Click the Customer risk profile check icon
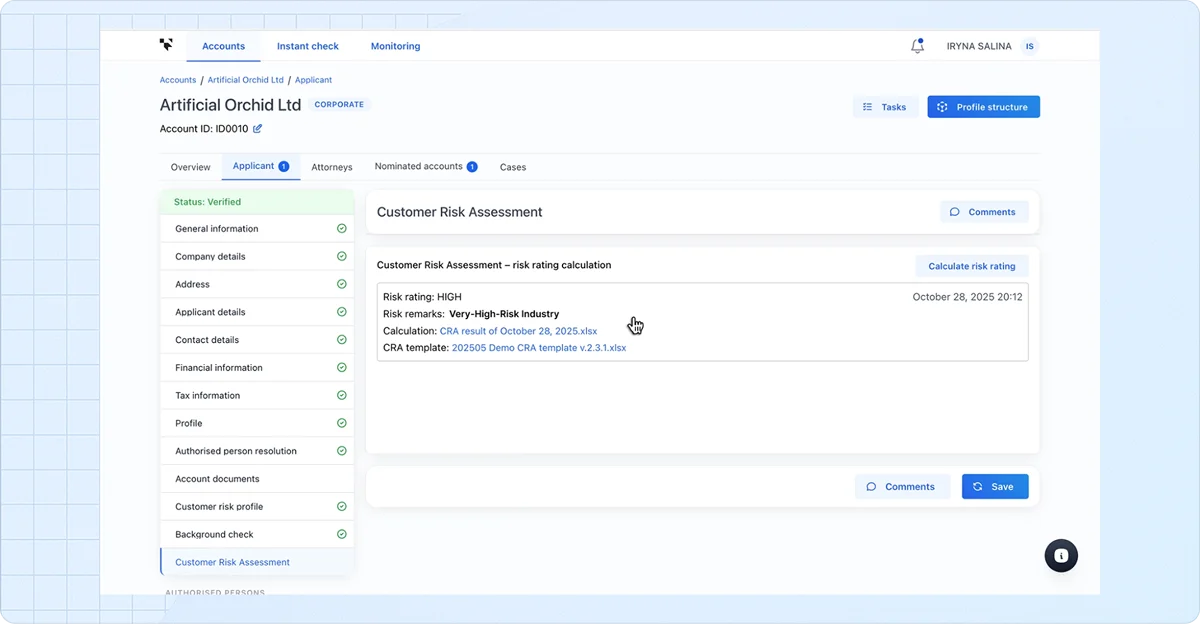 (x=341, y=507)
